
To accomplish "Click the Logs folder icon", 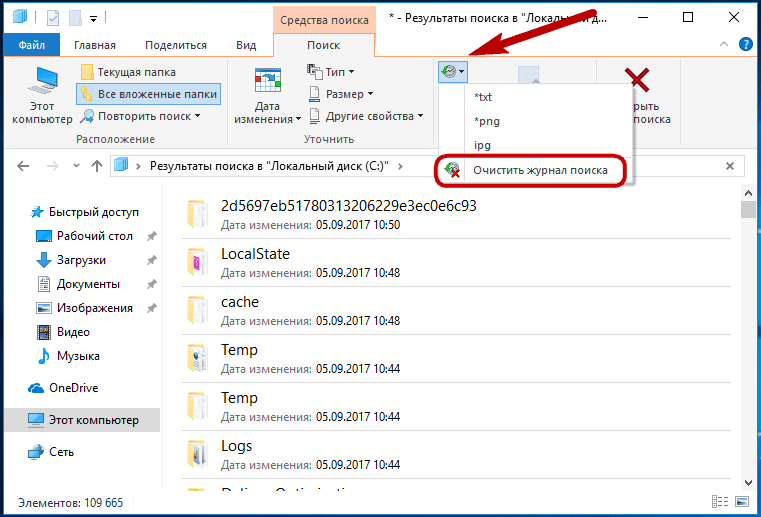I will (x=198, y=455).
